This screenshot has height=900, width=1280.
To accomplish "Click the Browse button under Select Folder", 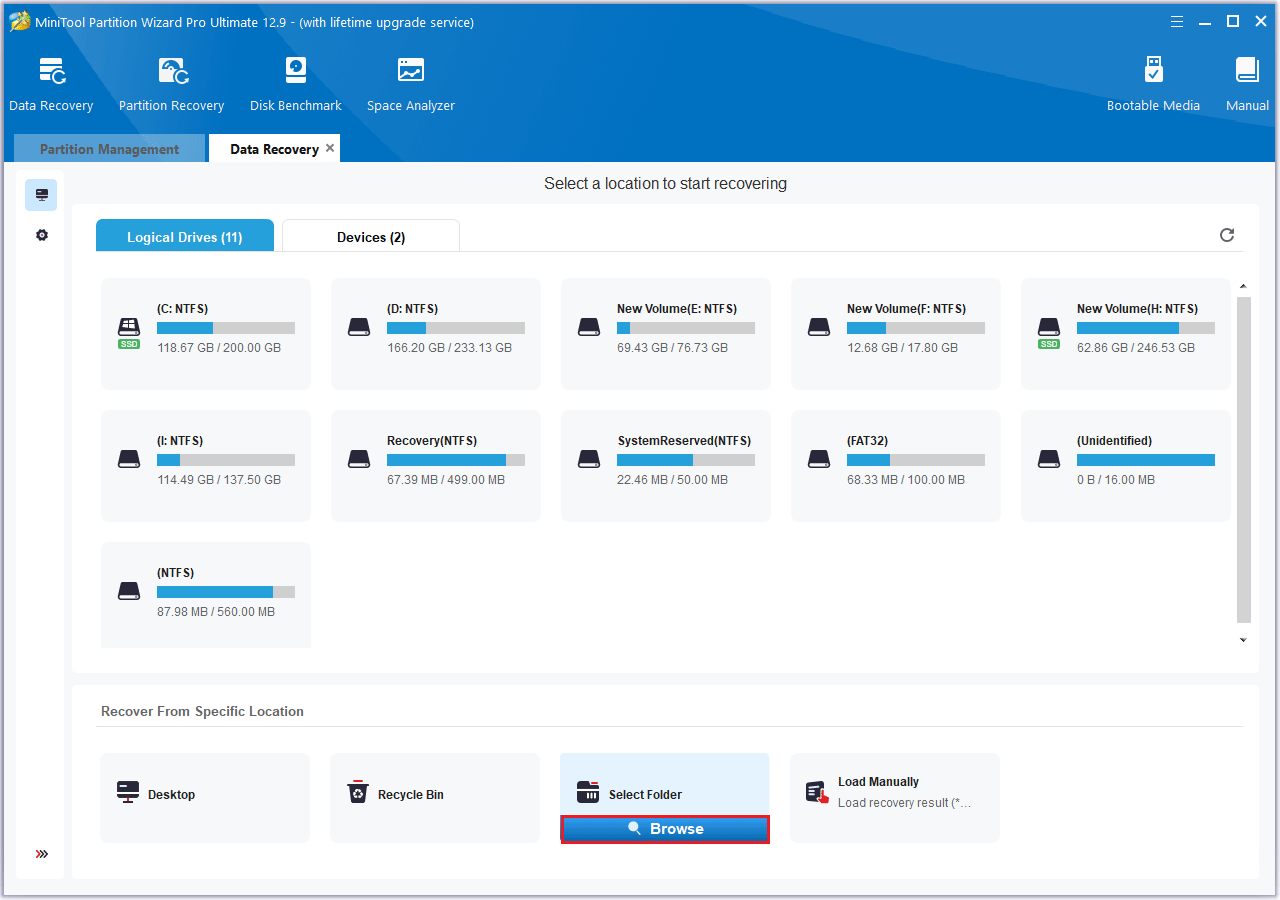I will point(665,829).
